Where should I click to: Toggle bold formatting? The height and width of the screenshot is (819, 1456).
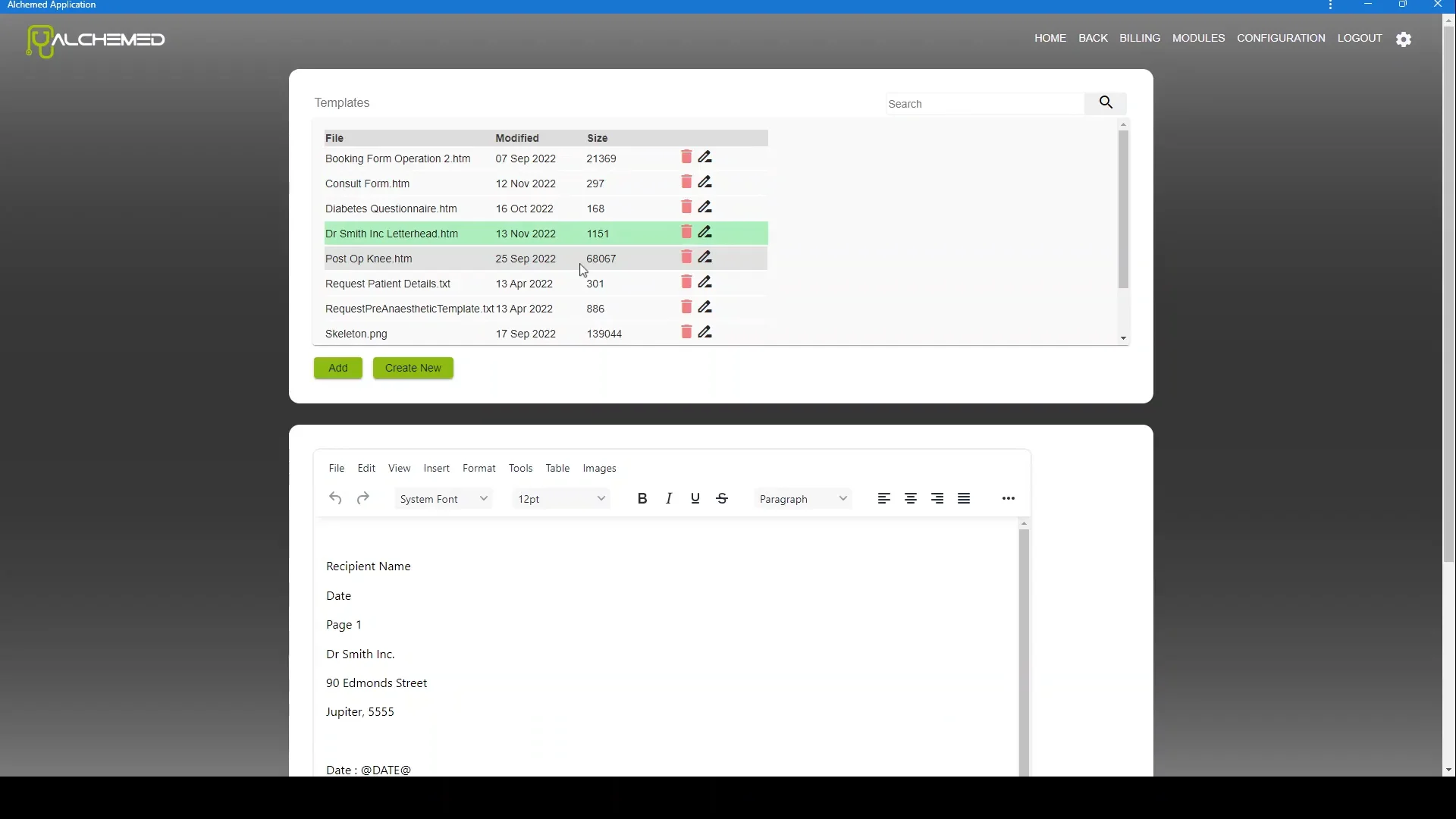(642, 498)
